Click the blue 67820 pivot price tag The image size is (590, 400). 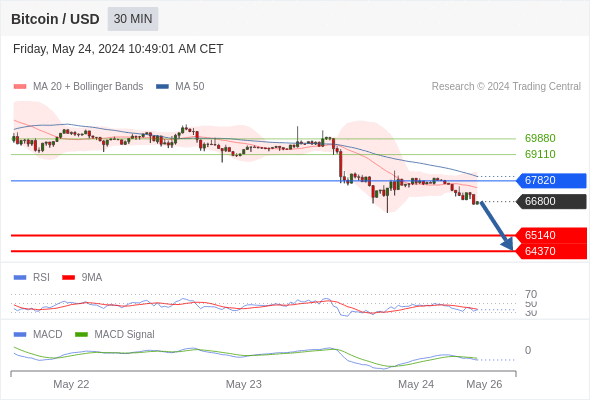pyautogui.click(x=551, y=180)
